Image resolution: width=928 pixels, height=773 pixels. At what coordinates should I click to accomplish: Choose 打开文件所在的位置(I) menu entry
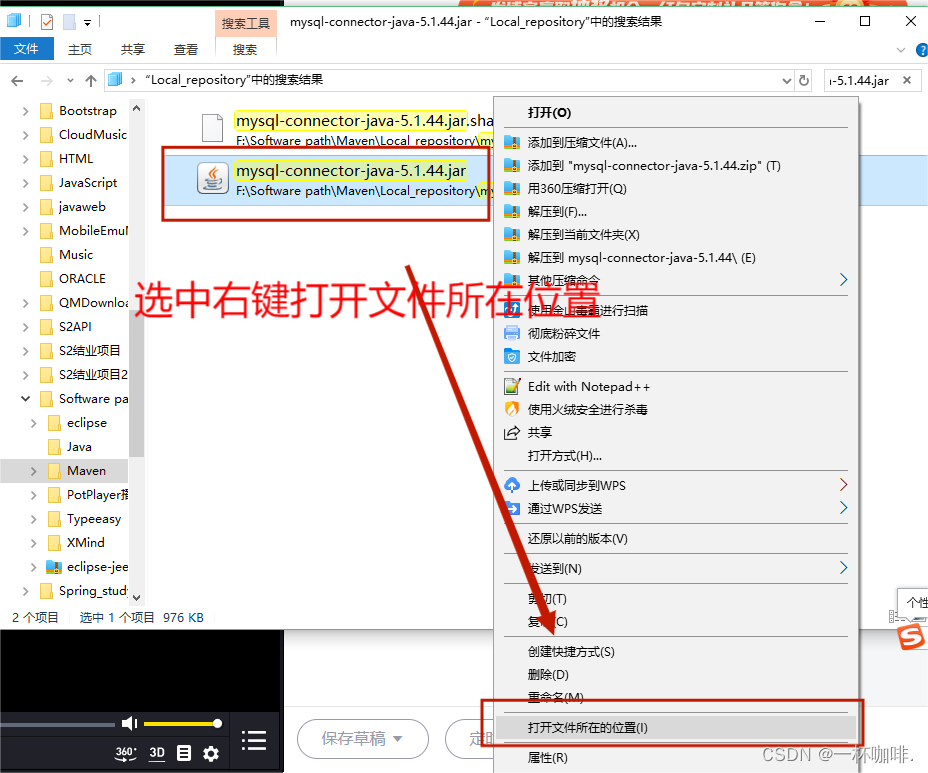676,727
